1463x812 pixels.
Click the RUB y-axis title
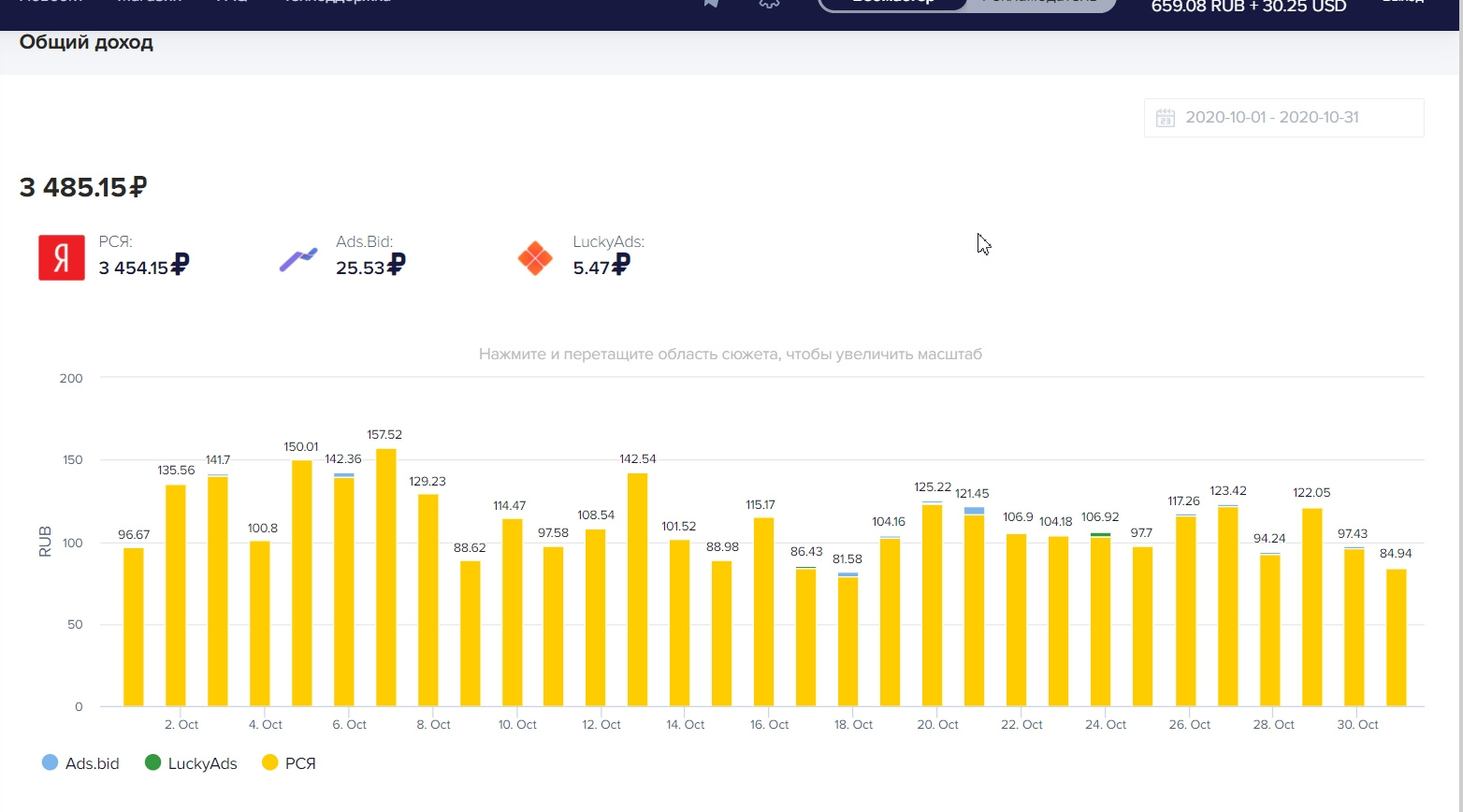click(x=45, y=542)
